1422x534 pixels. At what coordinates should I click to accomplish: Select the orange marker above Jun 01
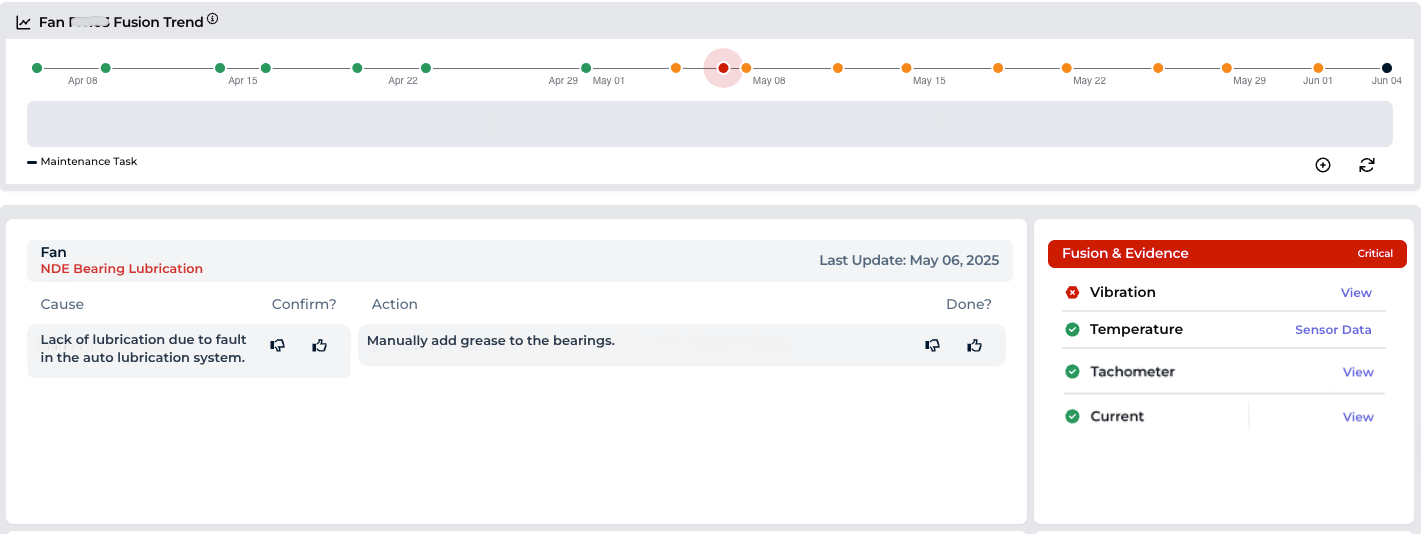pyautogui.click(x=1318, y=68)
